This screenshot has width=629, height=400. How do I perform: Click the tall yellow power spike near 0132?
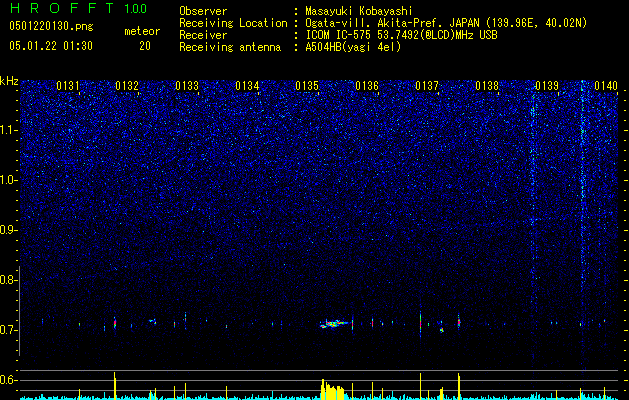(x=115, y=386)
